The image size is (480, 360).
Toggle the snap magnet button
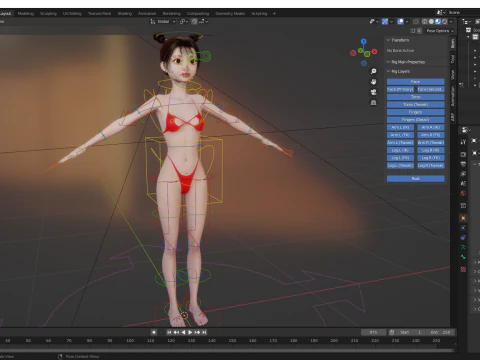tap(194, 21)
